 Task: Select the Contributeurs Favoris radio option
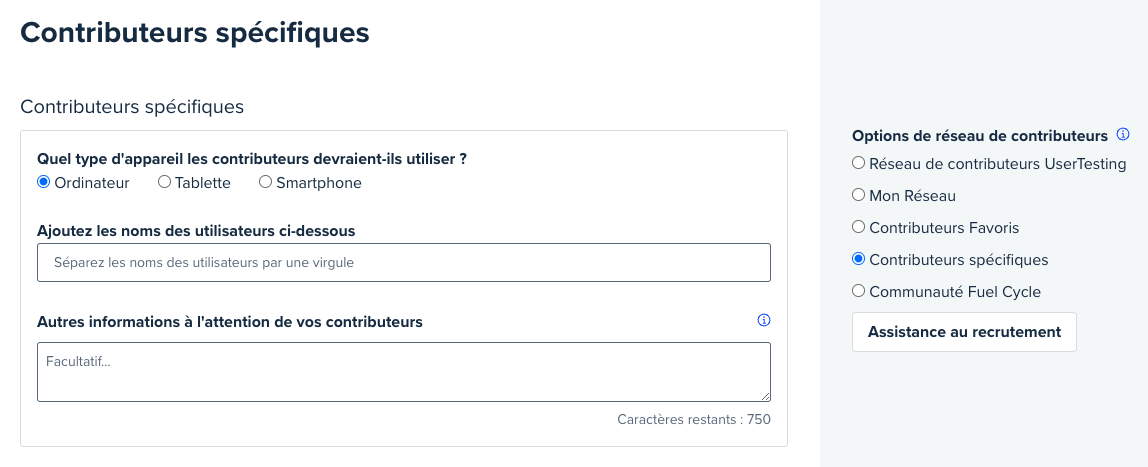click(858, 227)
